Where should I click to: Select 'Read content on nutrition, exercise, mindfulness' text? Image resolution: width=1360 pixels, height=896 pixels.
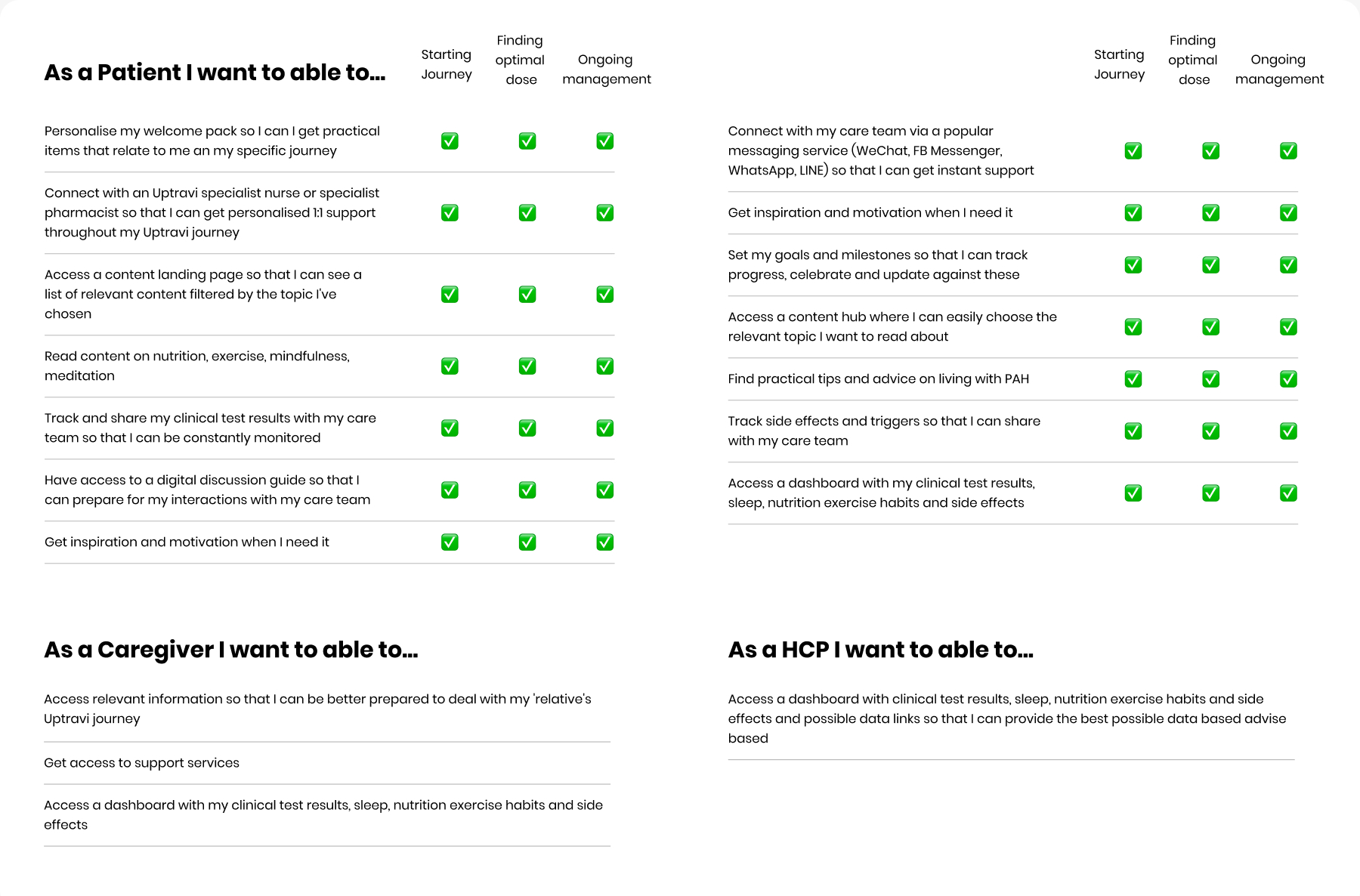pos(196,366)
